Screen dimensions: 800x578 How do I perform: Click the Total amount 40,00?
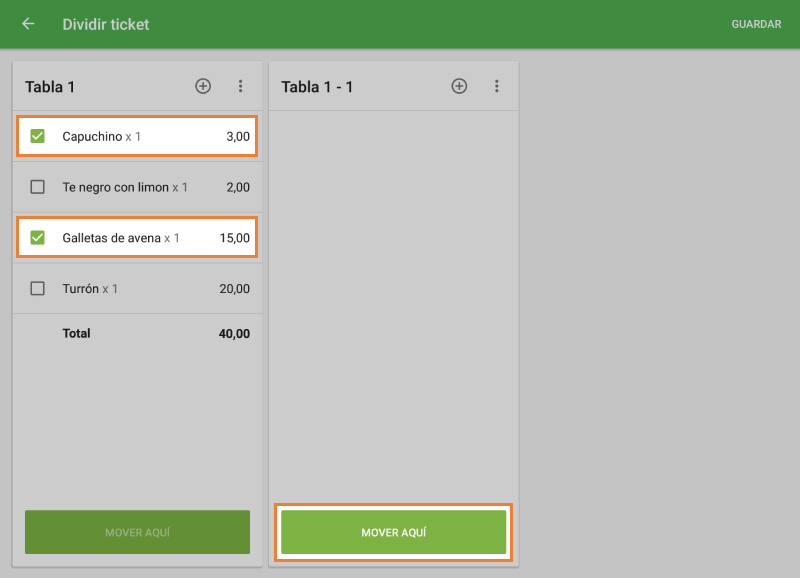pyautogui.click(x=234, y=334)
